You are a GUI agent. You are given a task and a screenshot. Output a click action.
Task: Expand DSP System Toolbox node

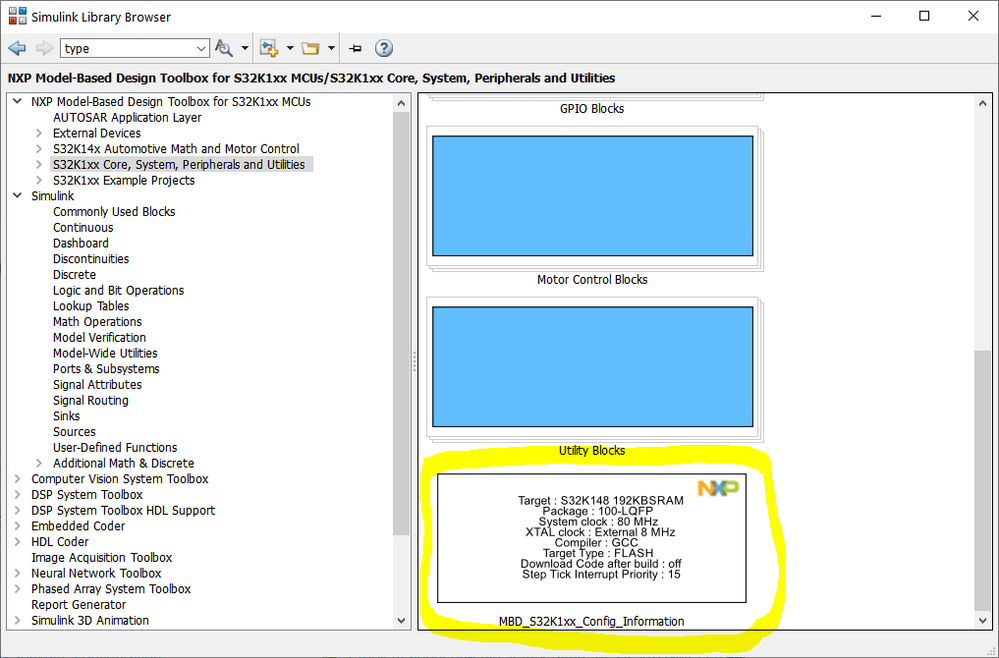(x=18, y=494)
